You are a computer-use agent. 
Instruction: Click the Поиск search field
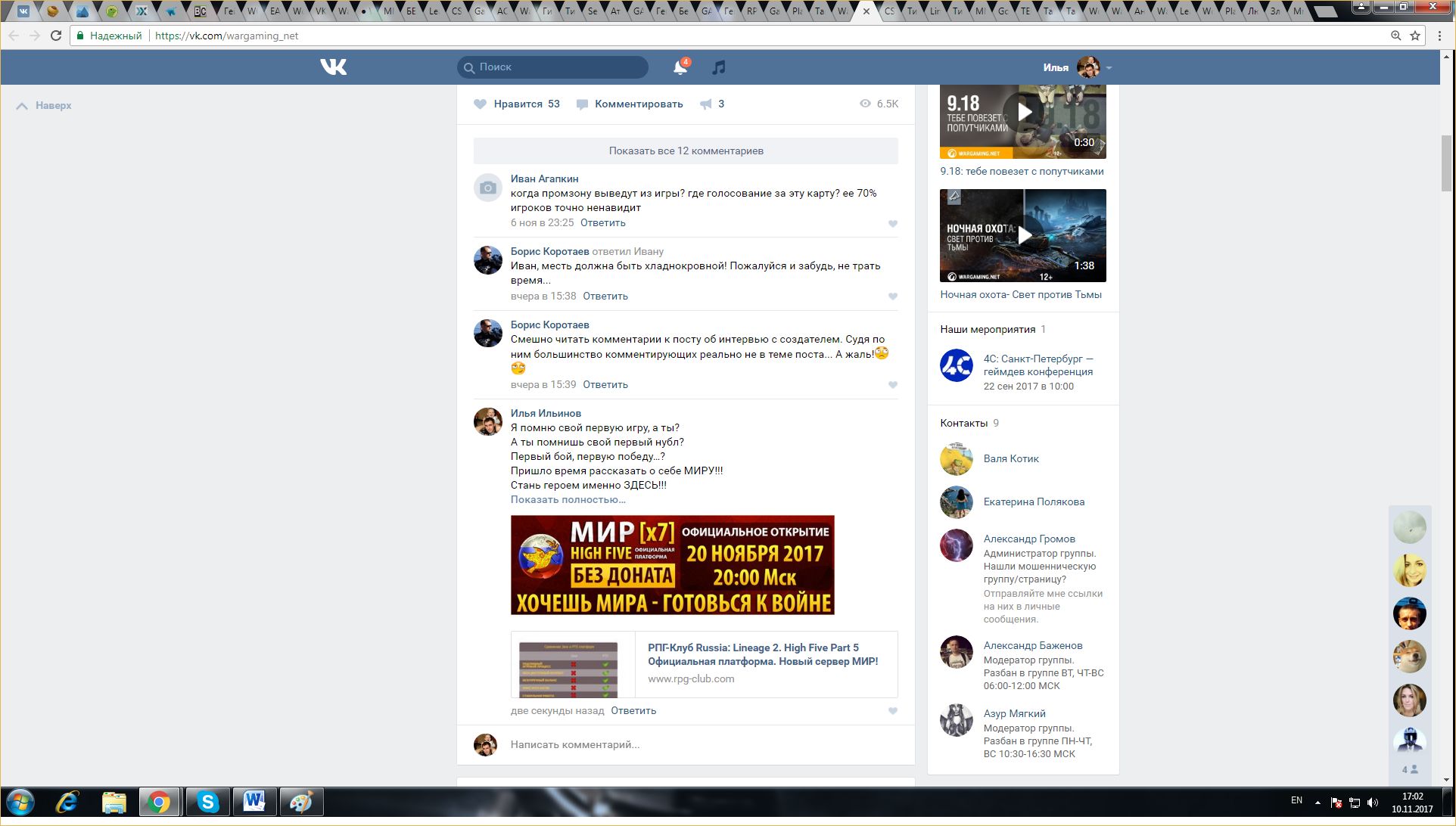(552, 67)
